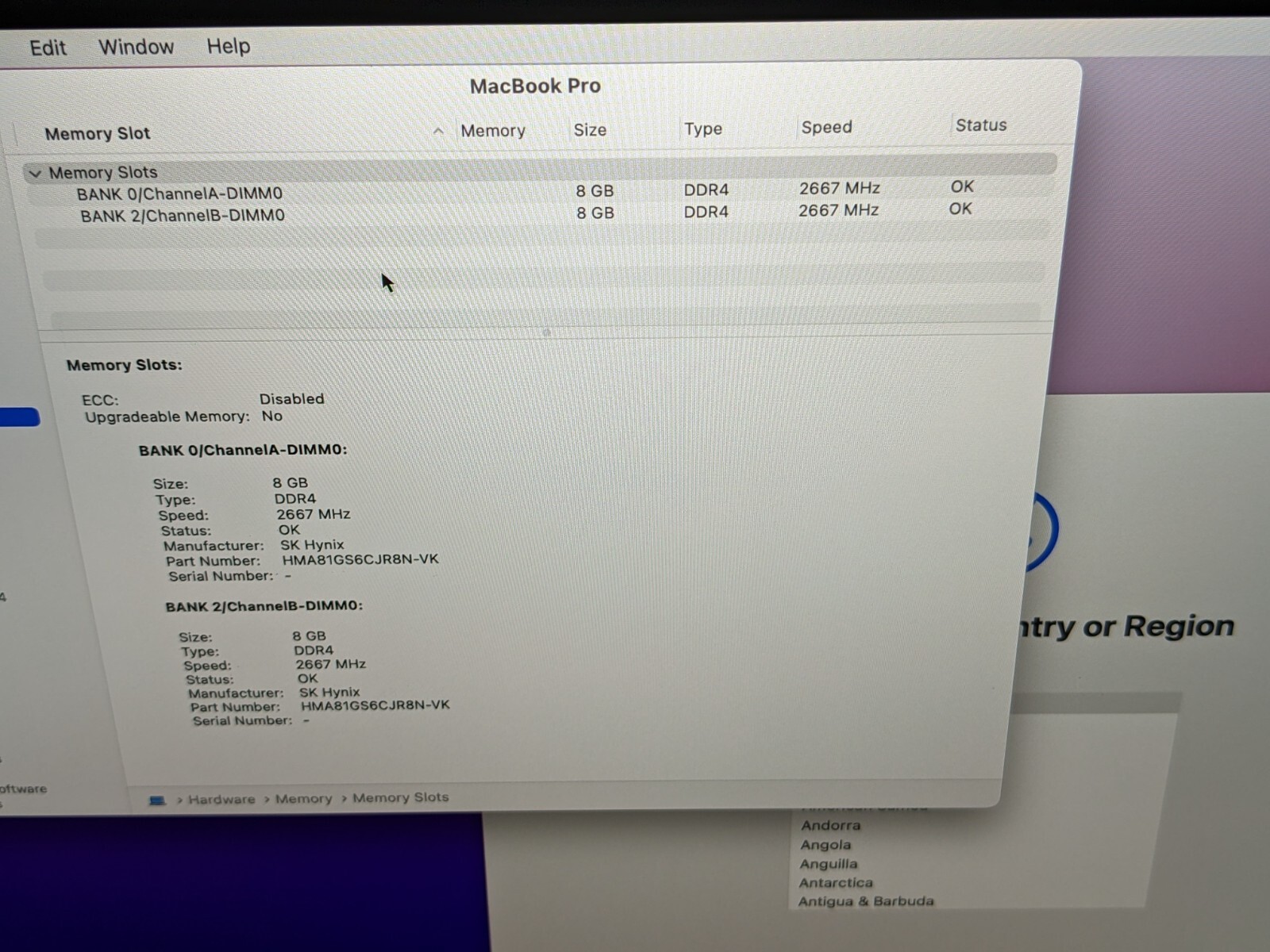This screenshot has width=1270, height=952.
Task: Open the Help menu
Action: point(228,46)
